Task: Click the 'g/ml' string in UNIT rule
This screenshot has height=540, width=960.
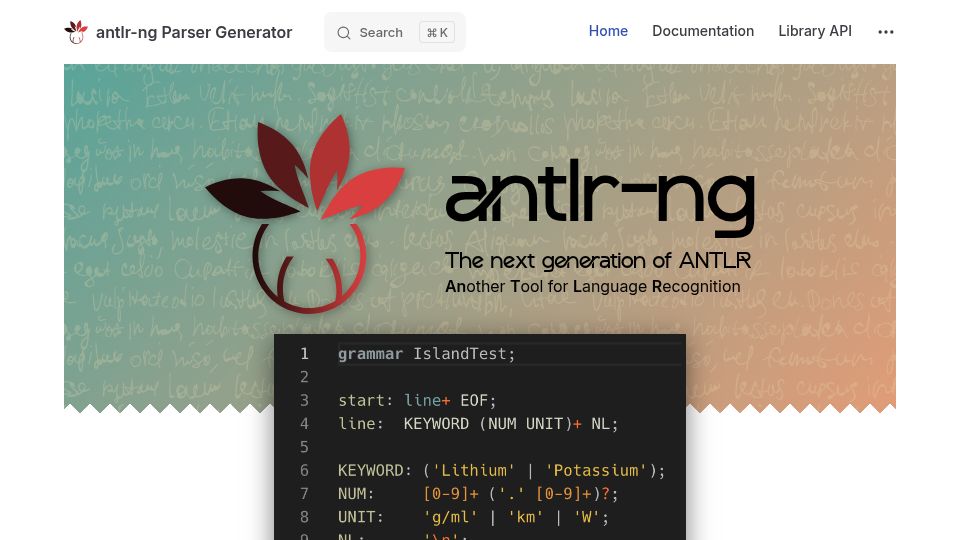Action: (451, 517)
